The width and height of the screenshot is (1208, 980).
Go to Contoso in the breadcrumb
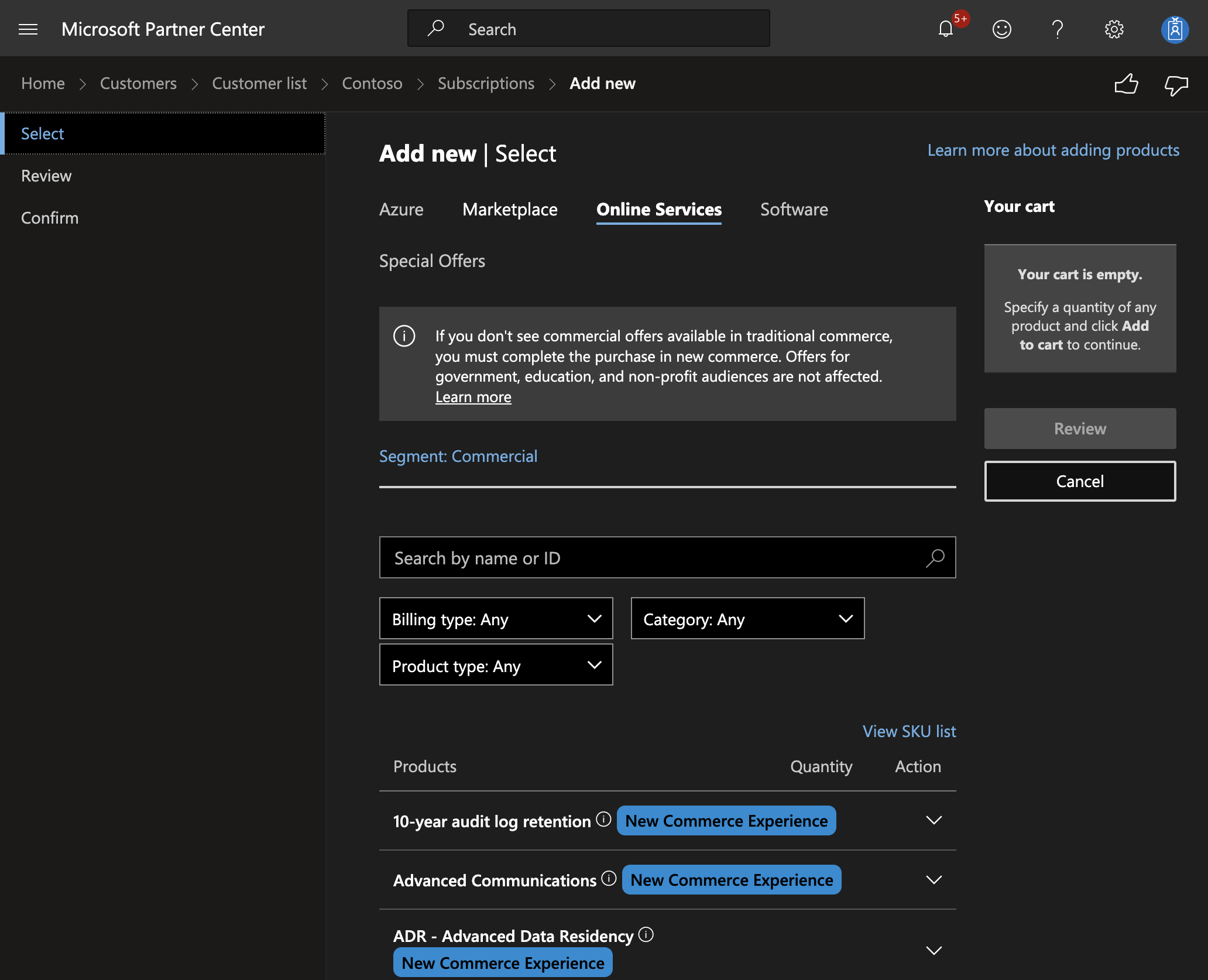pos(372,84)
